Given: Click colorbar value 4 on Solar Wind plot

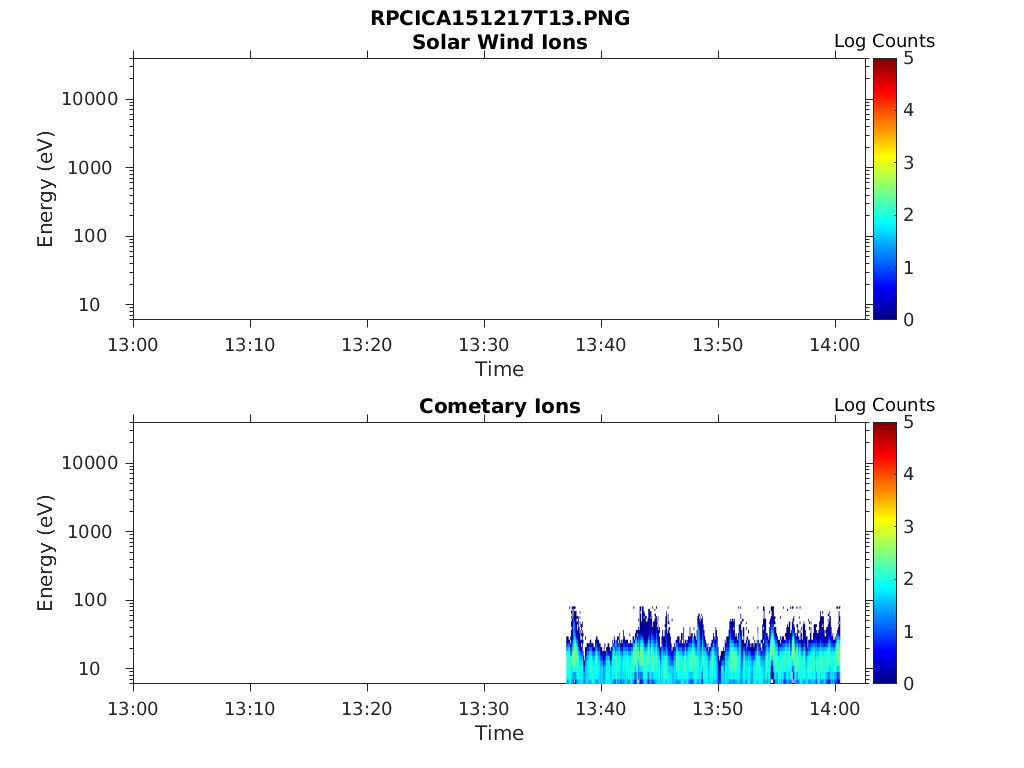Looking at the screenshot, I should click(908, 110).
